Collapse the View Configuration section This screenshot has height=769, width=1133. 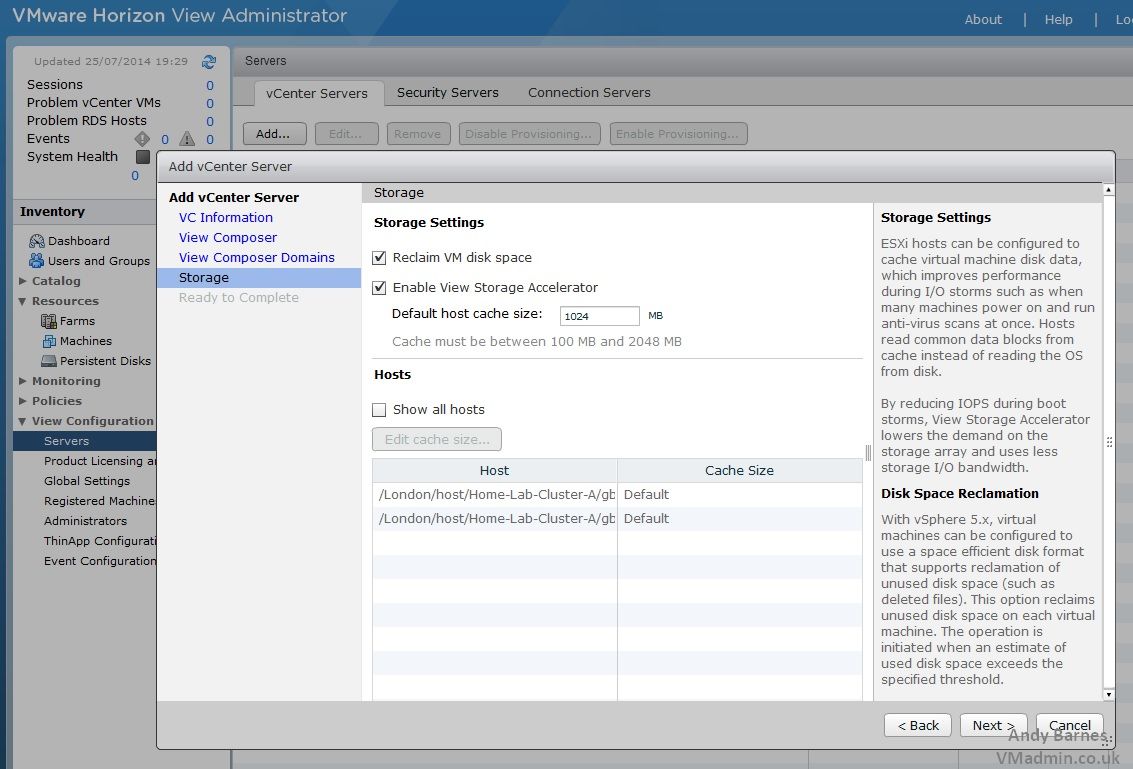[22, 421]
